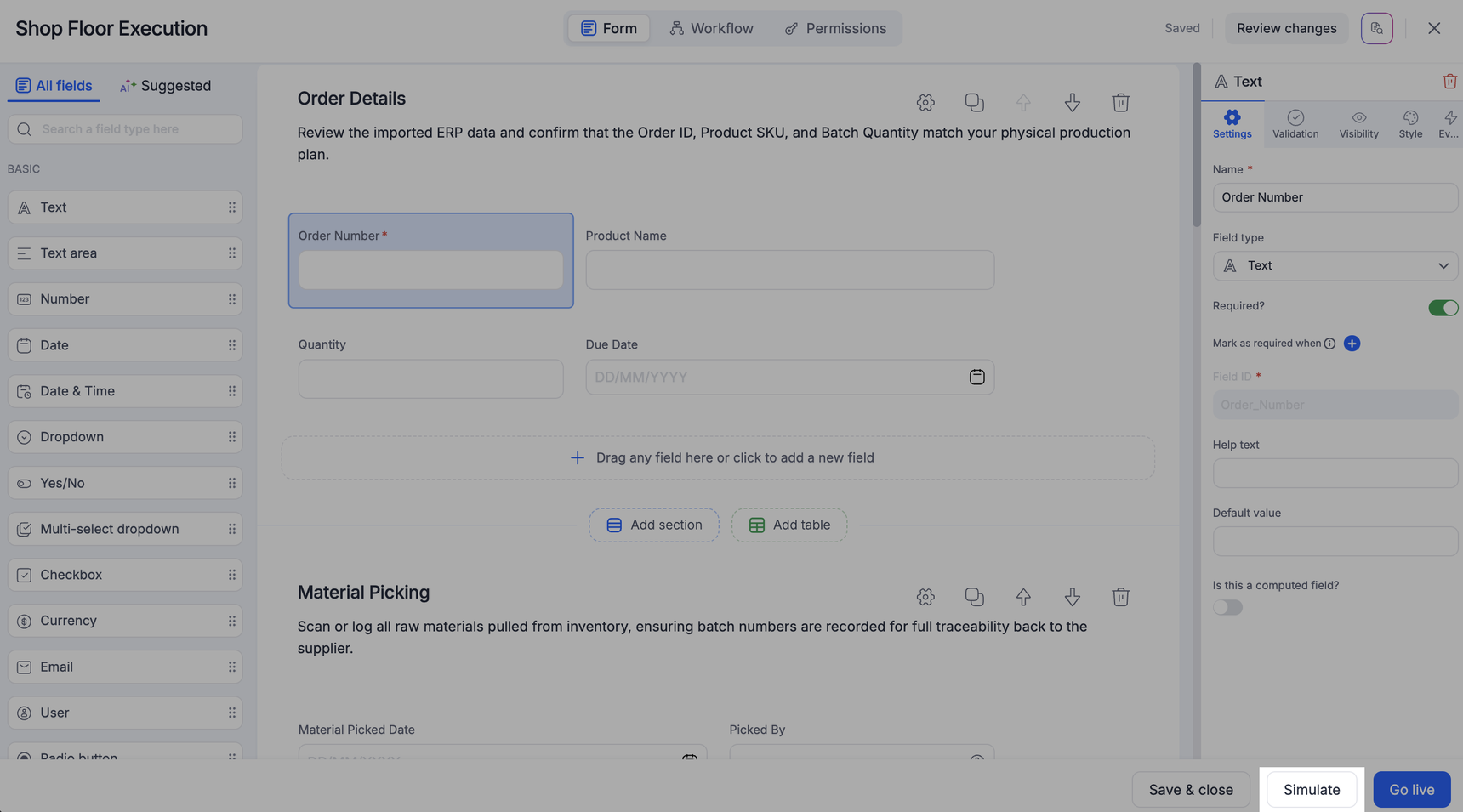This screenshot has height=812, width=1463.
Task: Open the Field type dropdown
Action: pyautogui.click(x=1335, y=266)
